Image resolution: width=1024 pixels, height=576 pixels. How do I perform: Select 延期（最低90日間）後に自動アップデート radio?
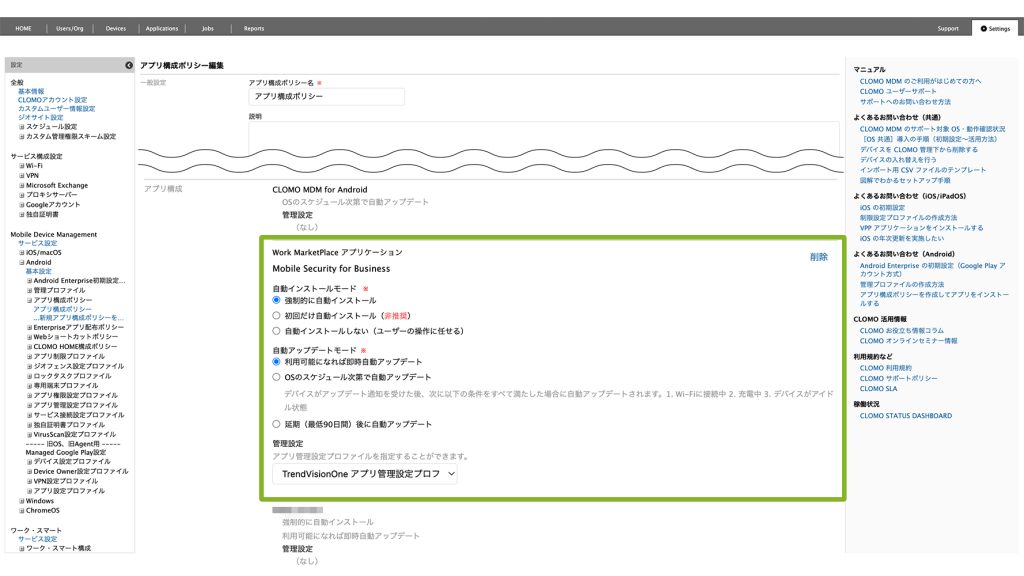click(x=277, y=424)
